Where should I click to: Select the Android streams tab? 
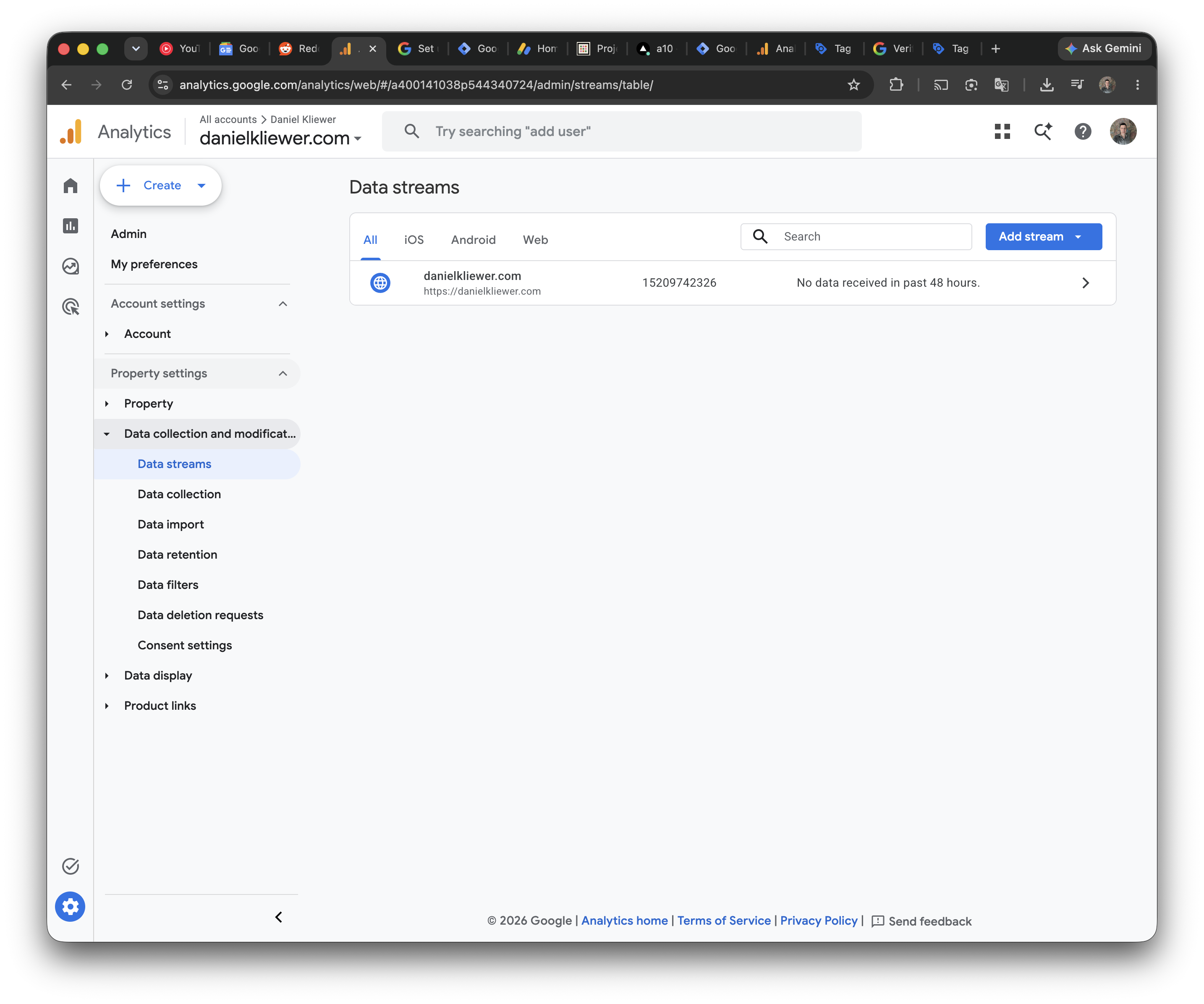473,240
